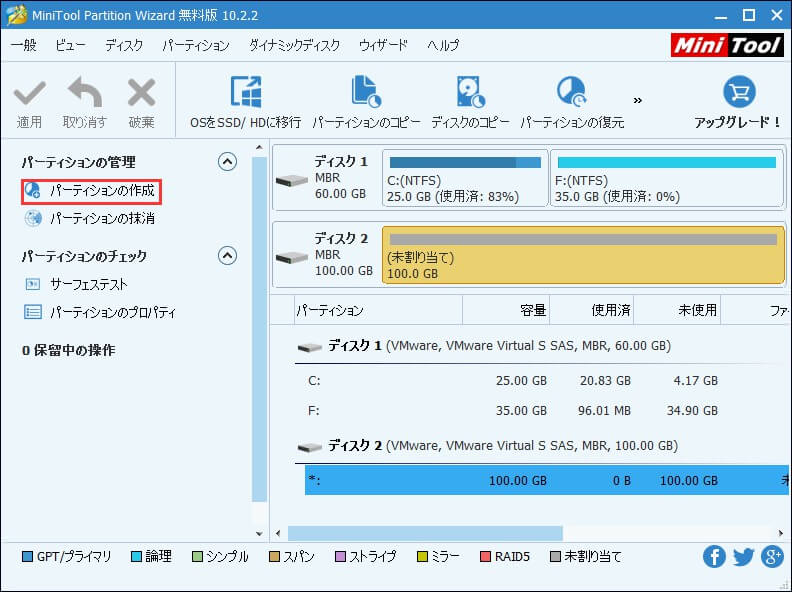
Task: Click the 破棄 (Discard) X icon
Action: pyautogui.click(x=141, y=92)
